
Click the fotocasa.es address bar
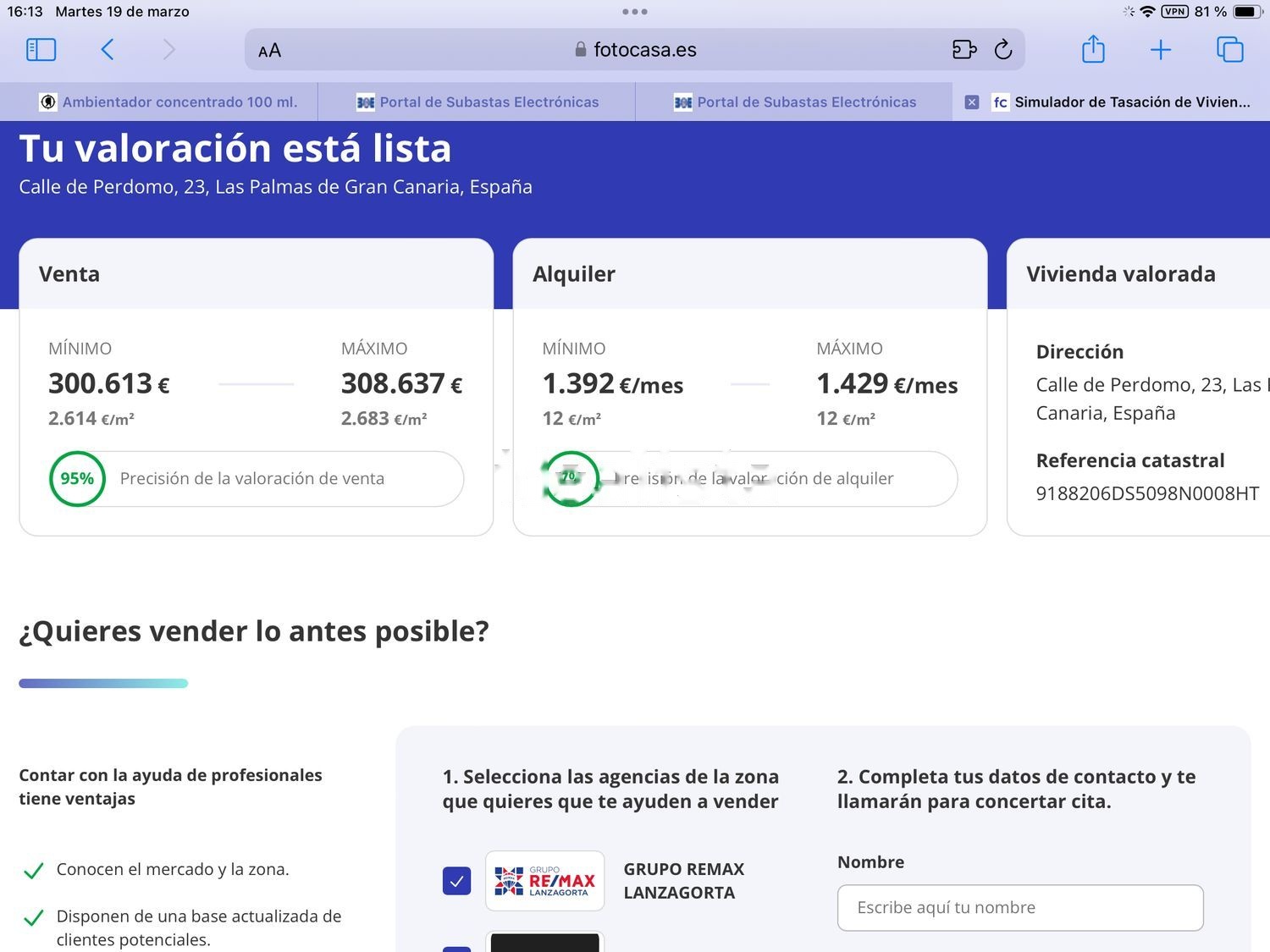(x=635, y=50)
